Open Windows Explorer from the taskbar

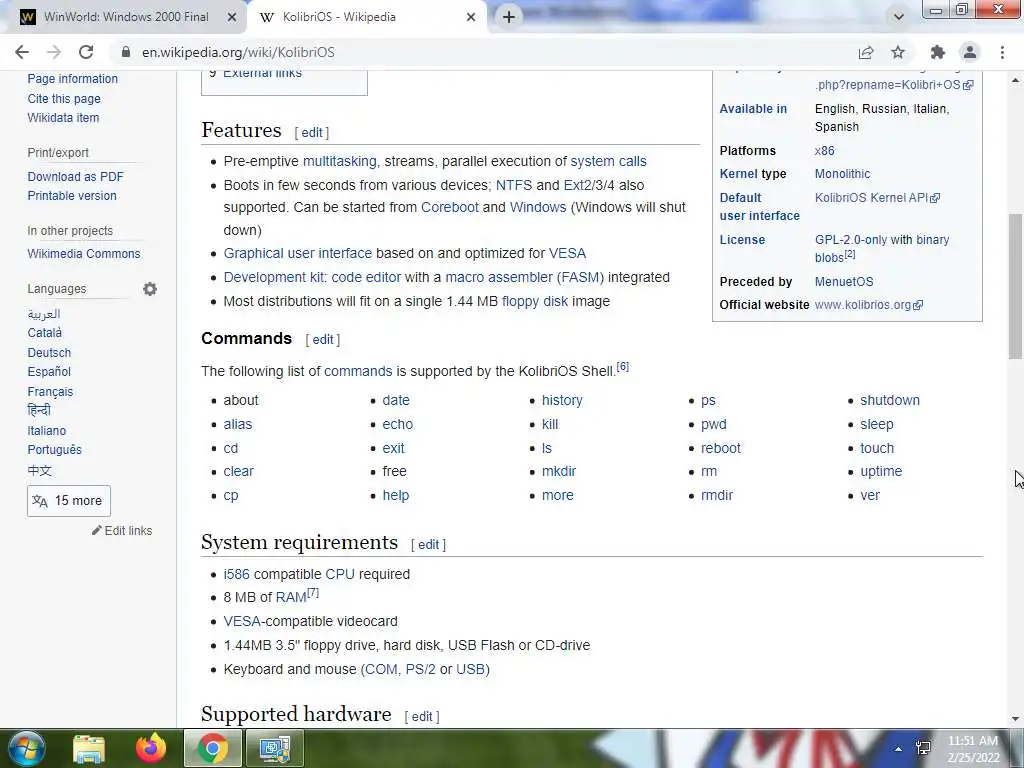89,748
